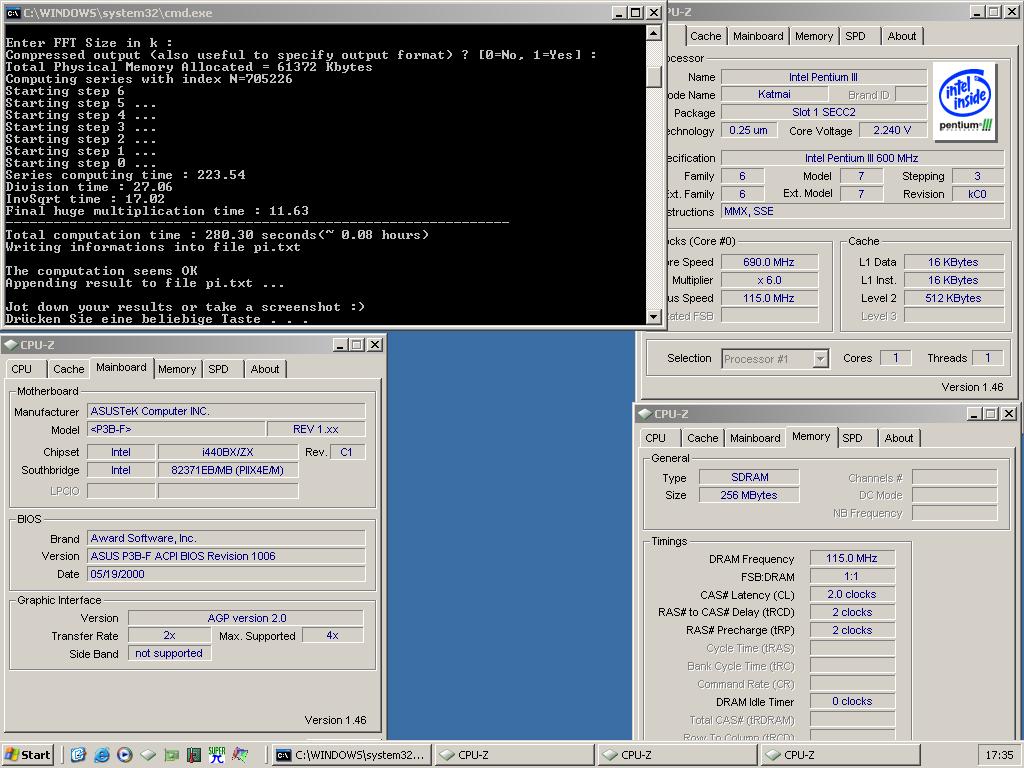The image size is (1024, 768).
Task: Switch to cmd.exe taskbar button
Action: pos(351,755)
